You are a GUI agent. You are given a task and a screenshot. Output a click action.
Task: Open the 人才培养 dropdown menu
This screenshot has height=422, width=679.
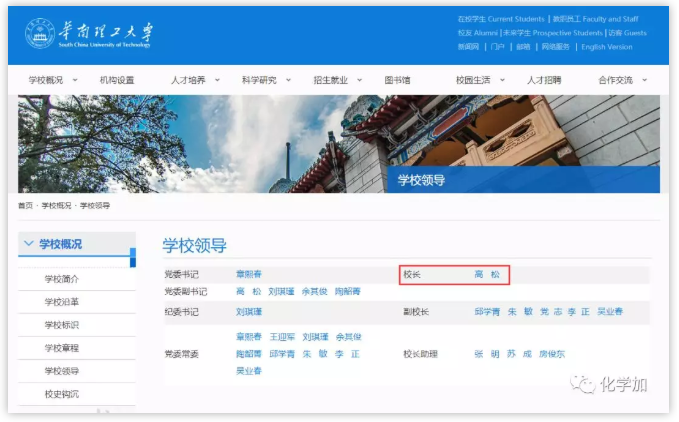[194, 80]
